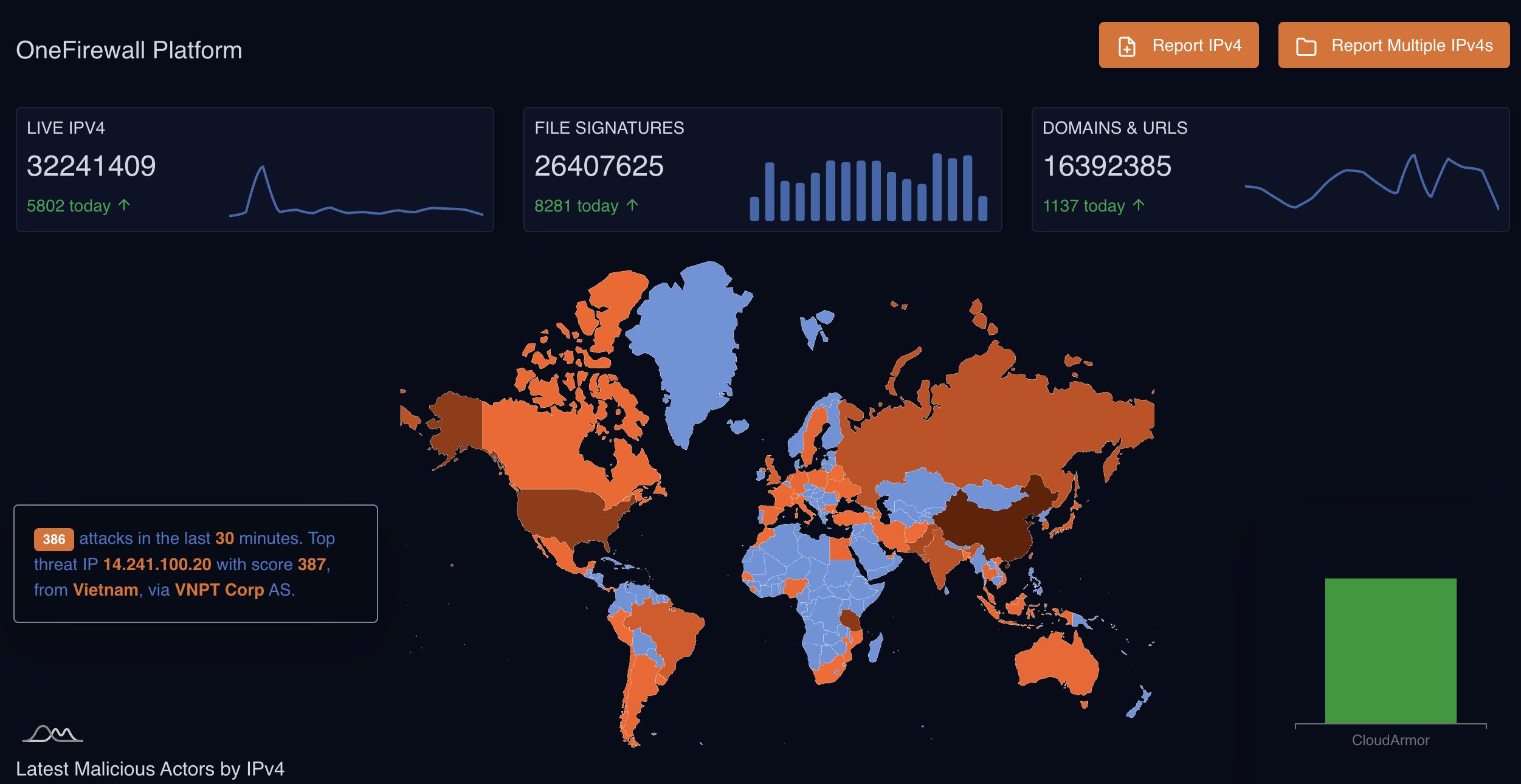Click the file-plus icon in Report IPv4

[x=1126, y=47]
